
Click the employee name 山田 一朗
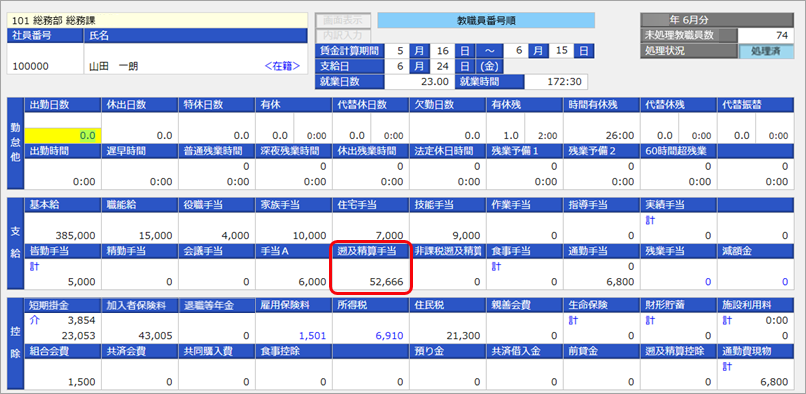point(113,67)
